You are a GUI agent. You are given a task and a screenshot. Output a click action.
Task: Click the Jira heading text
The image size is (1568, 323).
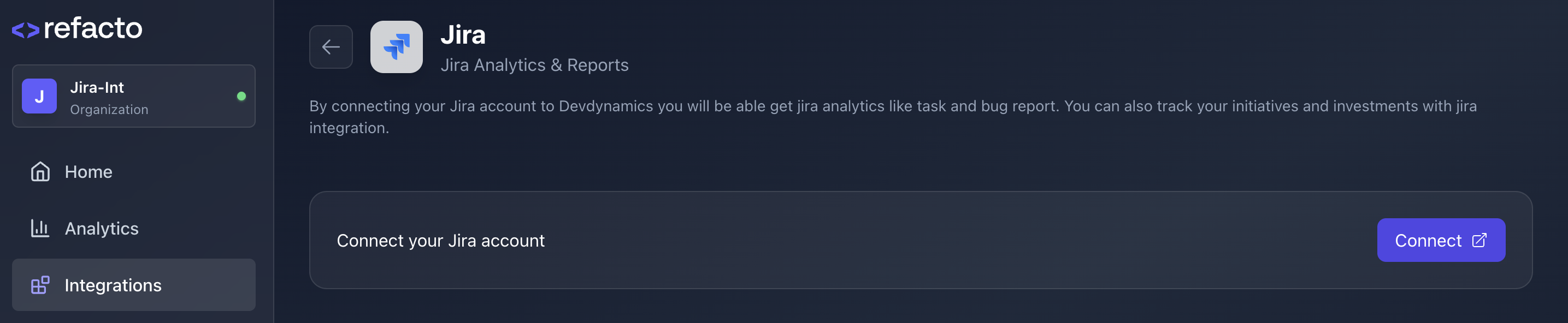[464, 35]
